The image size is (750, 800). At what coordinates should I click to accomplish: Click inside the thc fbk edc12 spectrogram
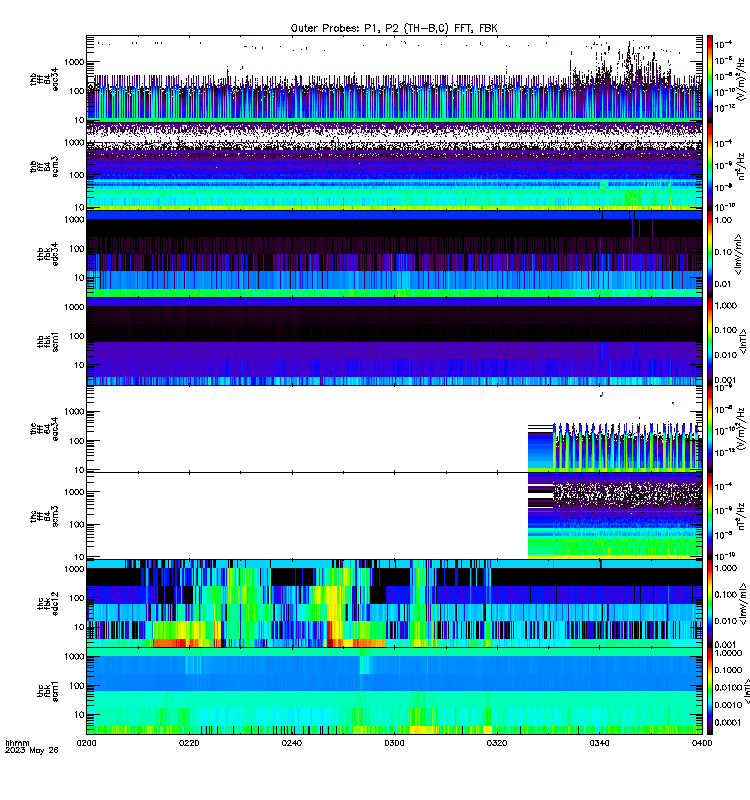(394, 604)
